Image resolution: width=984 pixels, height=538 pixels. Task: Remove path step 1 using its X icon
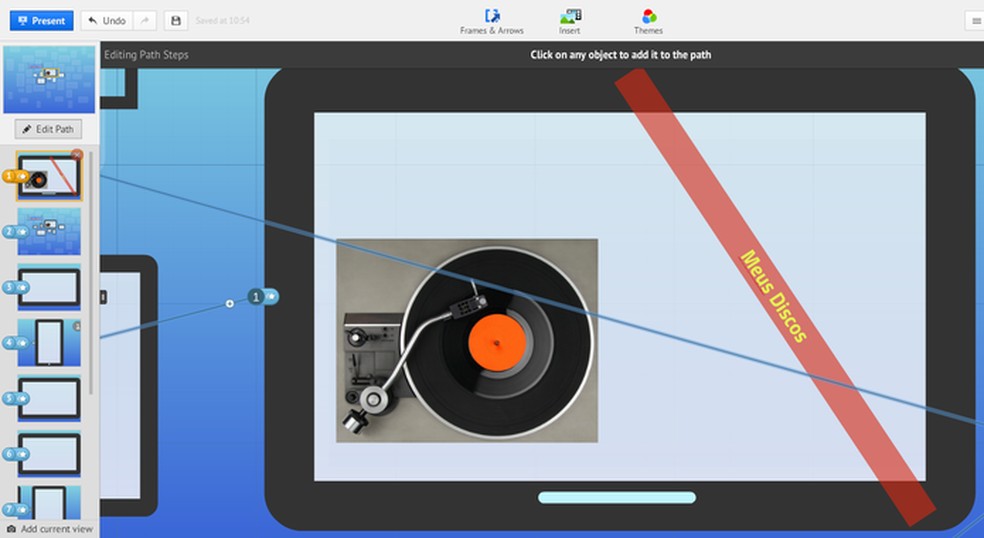click(77, 155)
